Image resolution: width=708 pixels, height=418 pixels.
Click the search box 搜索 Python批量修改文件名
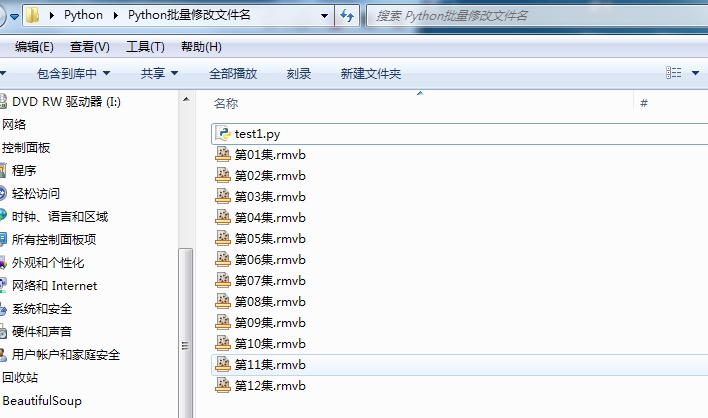[537, 16]
